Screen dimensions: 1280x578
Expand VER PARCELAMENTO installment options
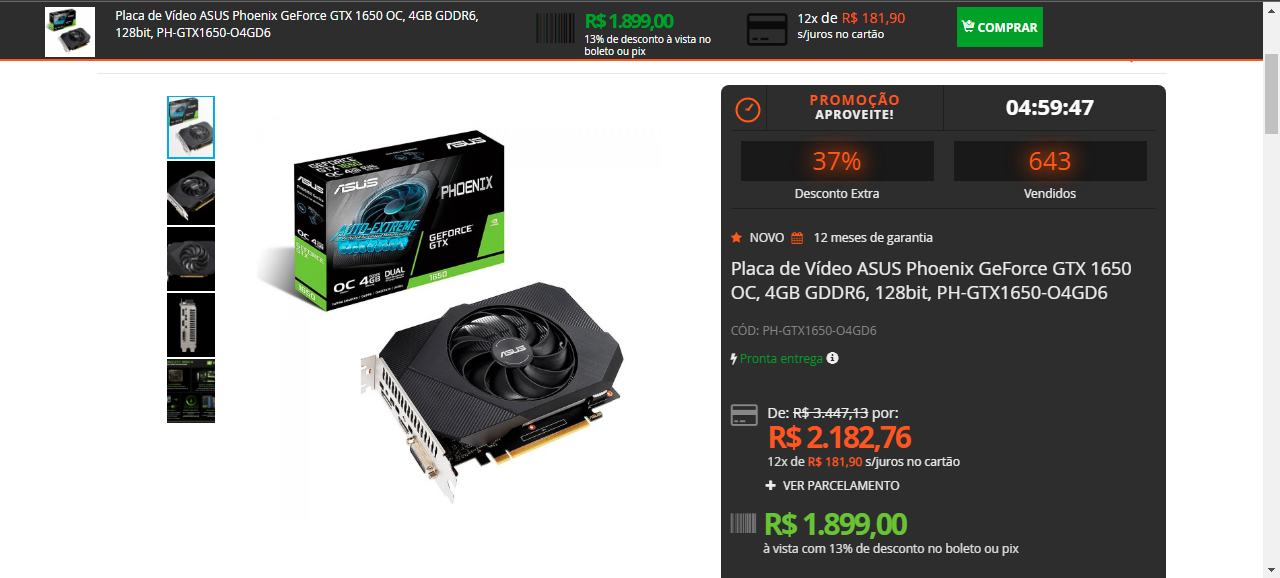coord(832,485)
